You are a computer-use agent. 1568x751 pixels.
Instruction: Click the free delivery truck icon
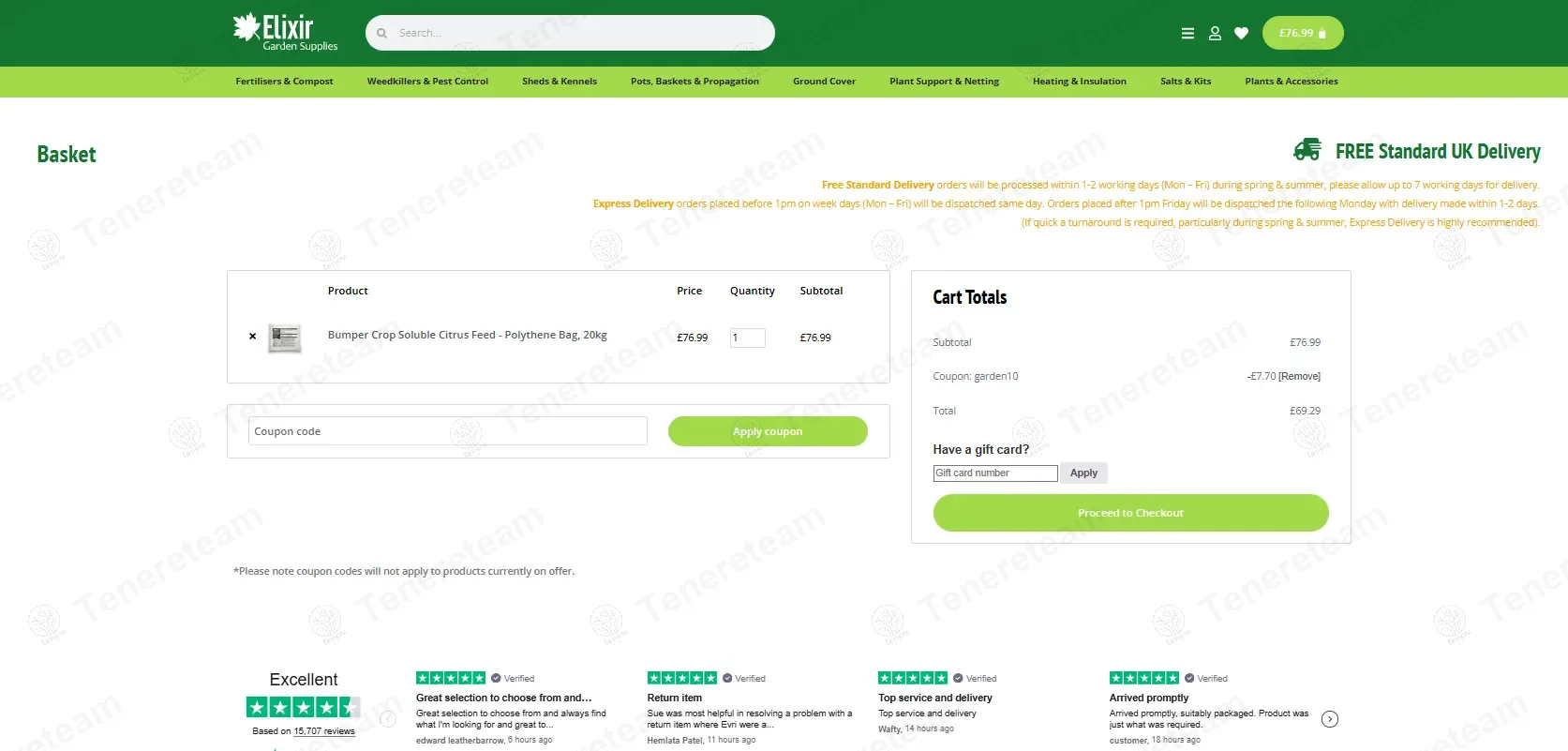pos(1307,150)
